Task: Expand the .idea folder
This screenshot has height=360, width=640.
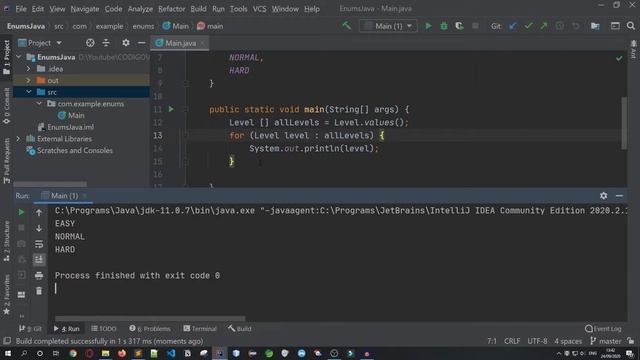Action: 29,69
